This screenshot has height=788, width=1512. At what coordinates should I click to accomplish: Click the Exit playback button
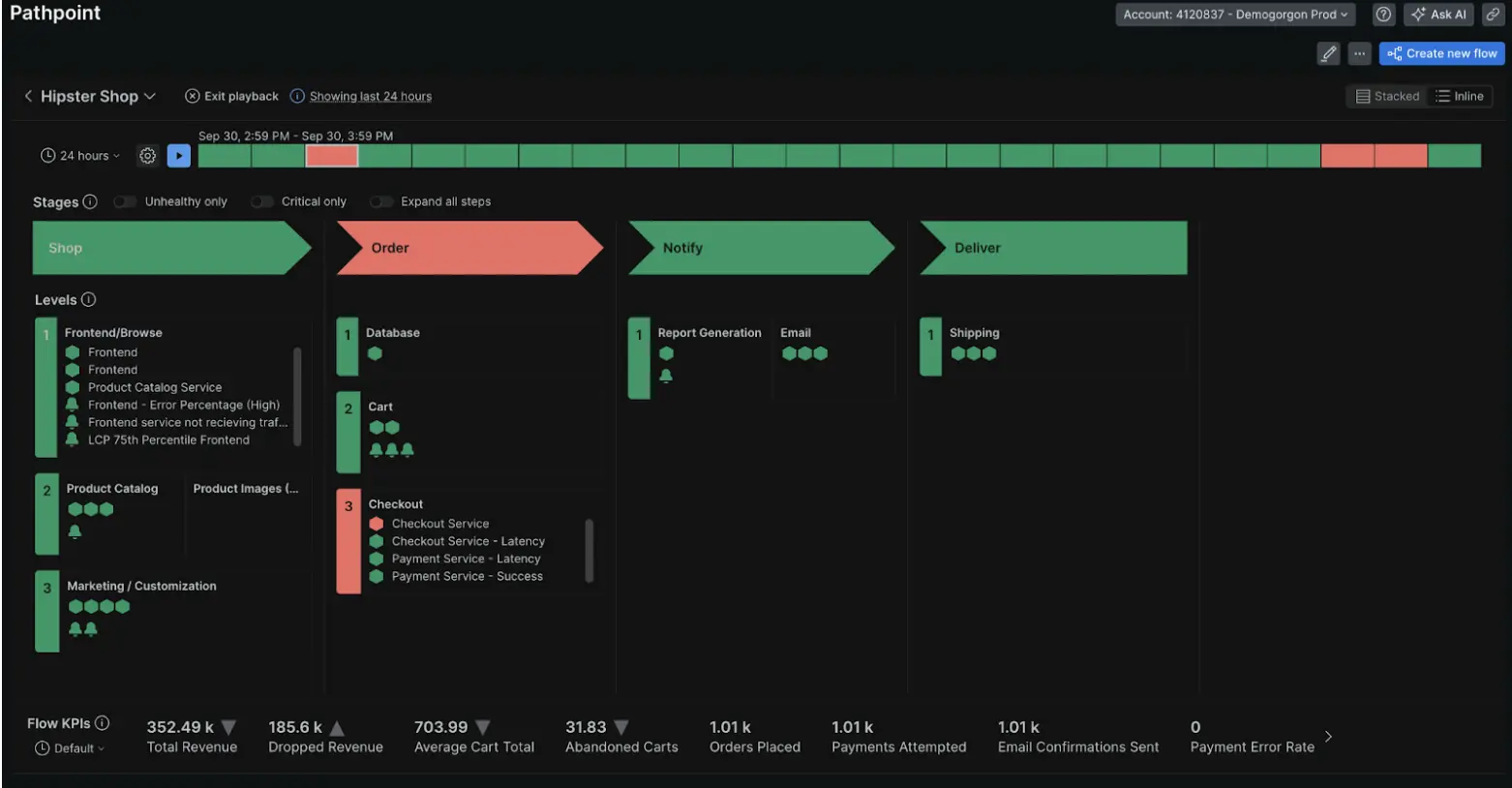[232, 96]
